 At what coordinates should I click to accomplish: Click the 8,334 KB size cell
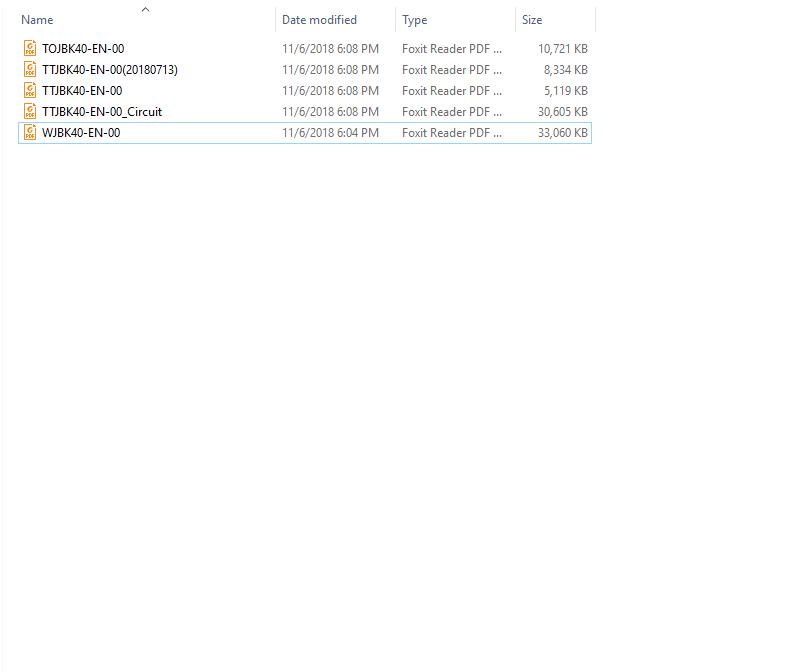point(566,69)
